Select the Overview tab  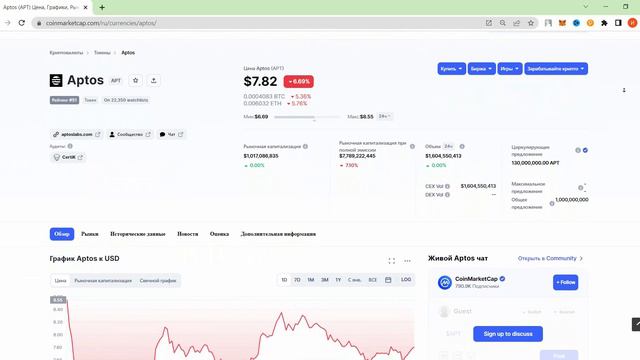point(62,234)
